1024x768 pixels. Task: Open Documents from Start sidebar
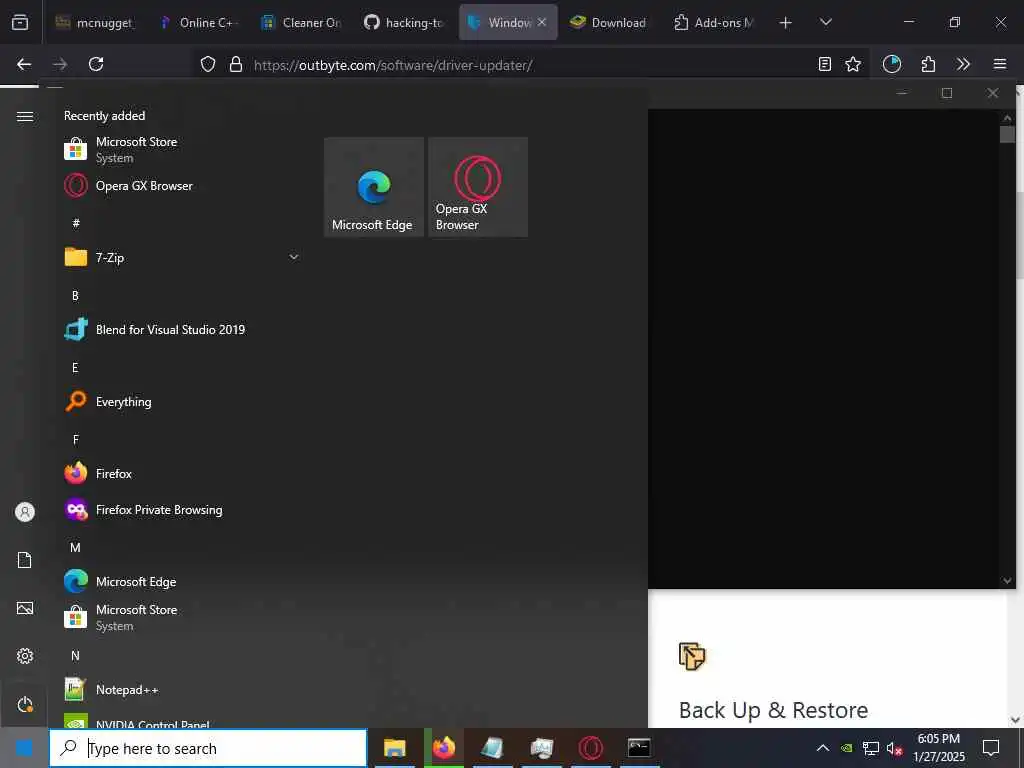[25, 560]
